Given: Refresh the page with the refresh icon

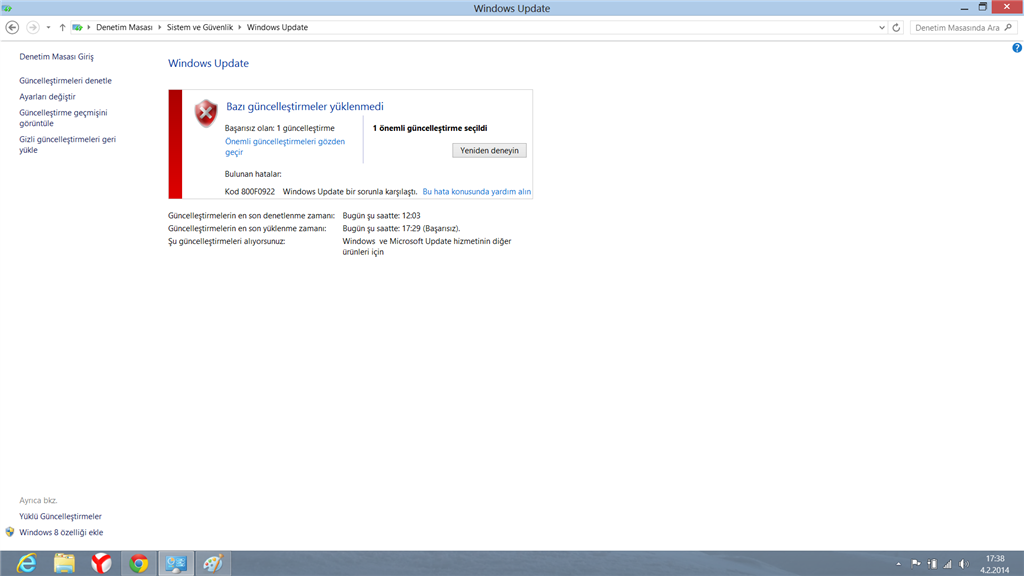Looking at the screenshot, I should (x=896, y=27).
